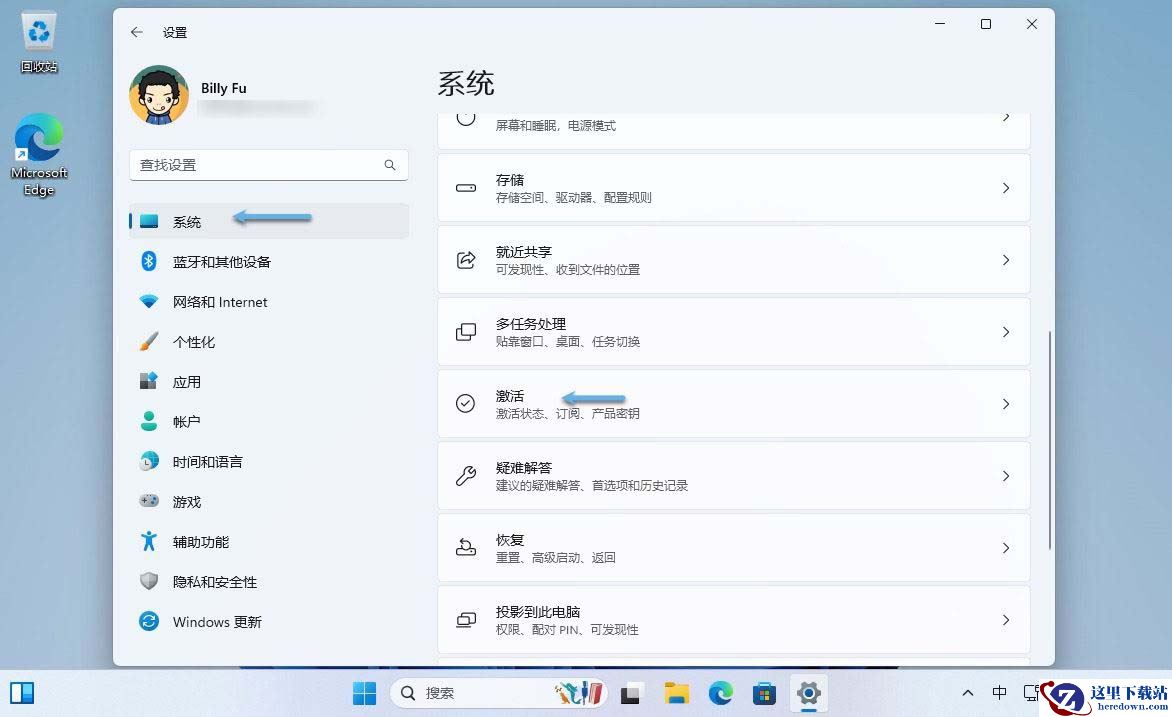Viewport: 1172px width, 717px height.
Task: Expand 疑难解答 via its chevron arrow
Action: [x=1006, y=476]
